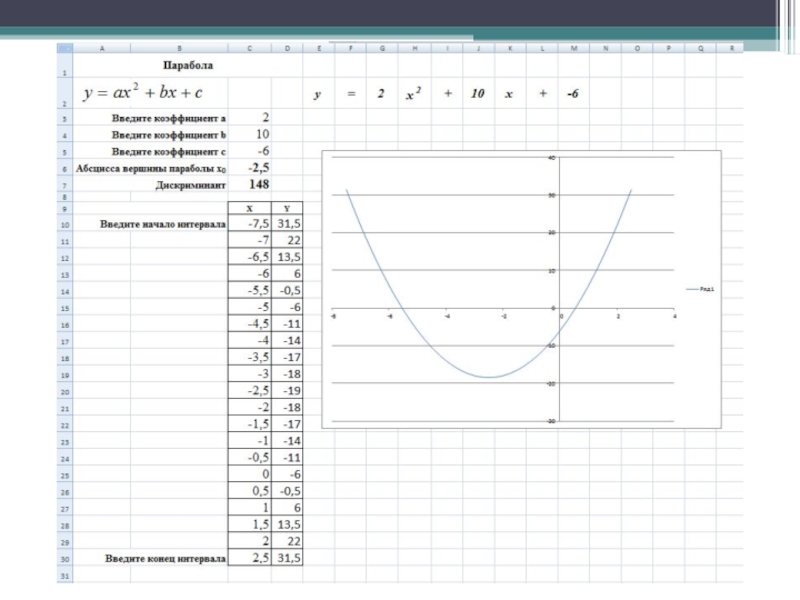Select row 31 header
The width and height of the screenshot is (800, 600).
point(65,576)
